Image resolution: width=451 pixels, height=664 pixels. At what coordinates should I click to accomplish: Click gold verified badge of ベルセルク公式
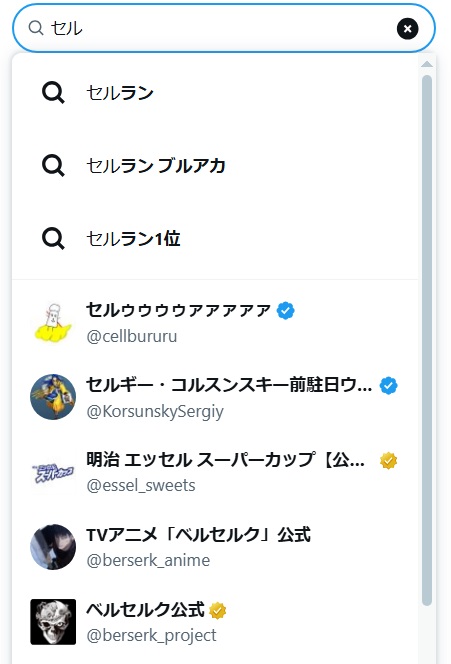click(218, 610)
